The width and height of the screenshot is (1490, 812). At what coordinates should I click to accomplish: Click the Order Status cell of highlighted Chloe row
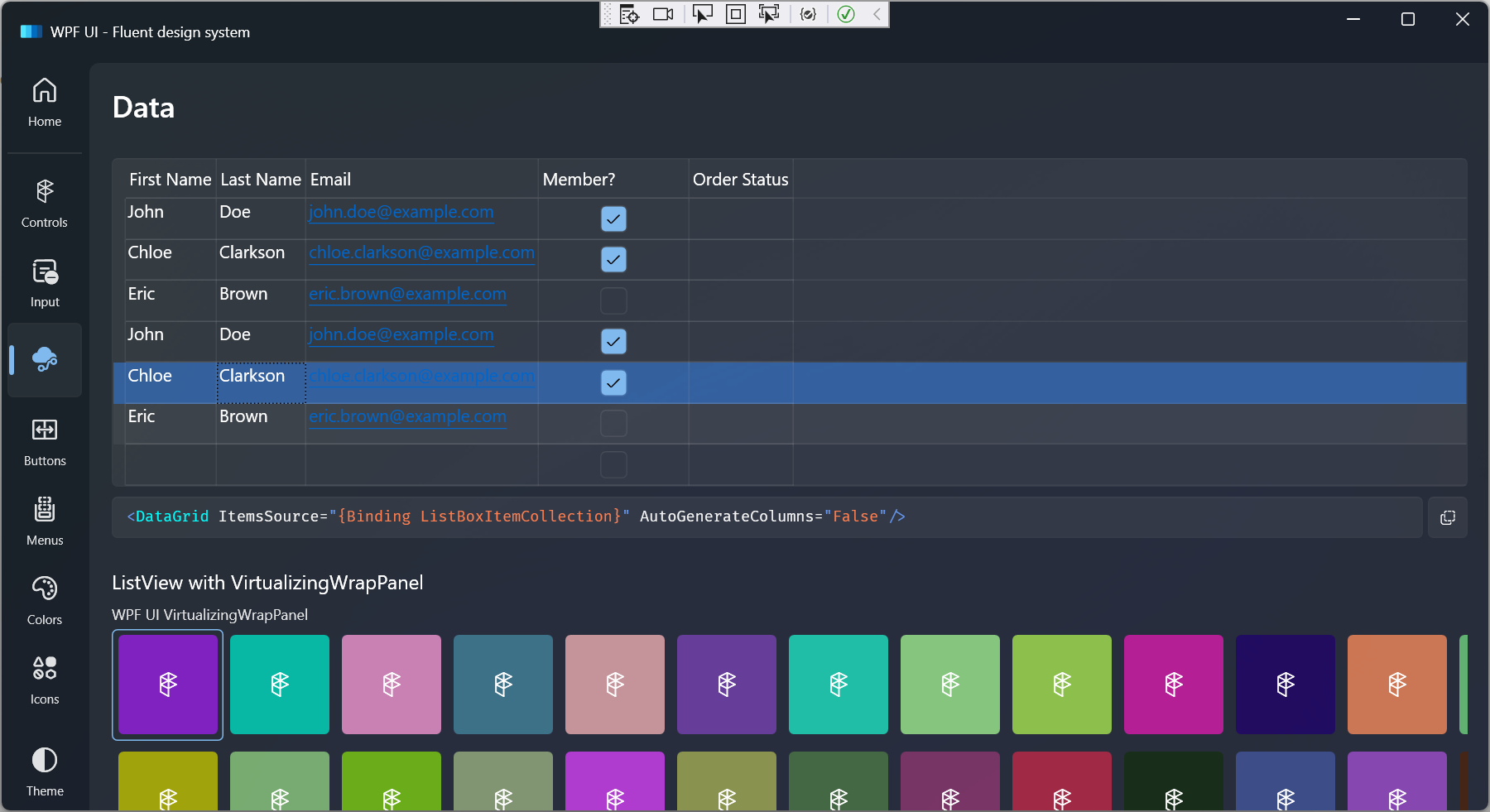[x=741, y=382]
